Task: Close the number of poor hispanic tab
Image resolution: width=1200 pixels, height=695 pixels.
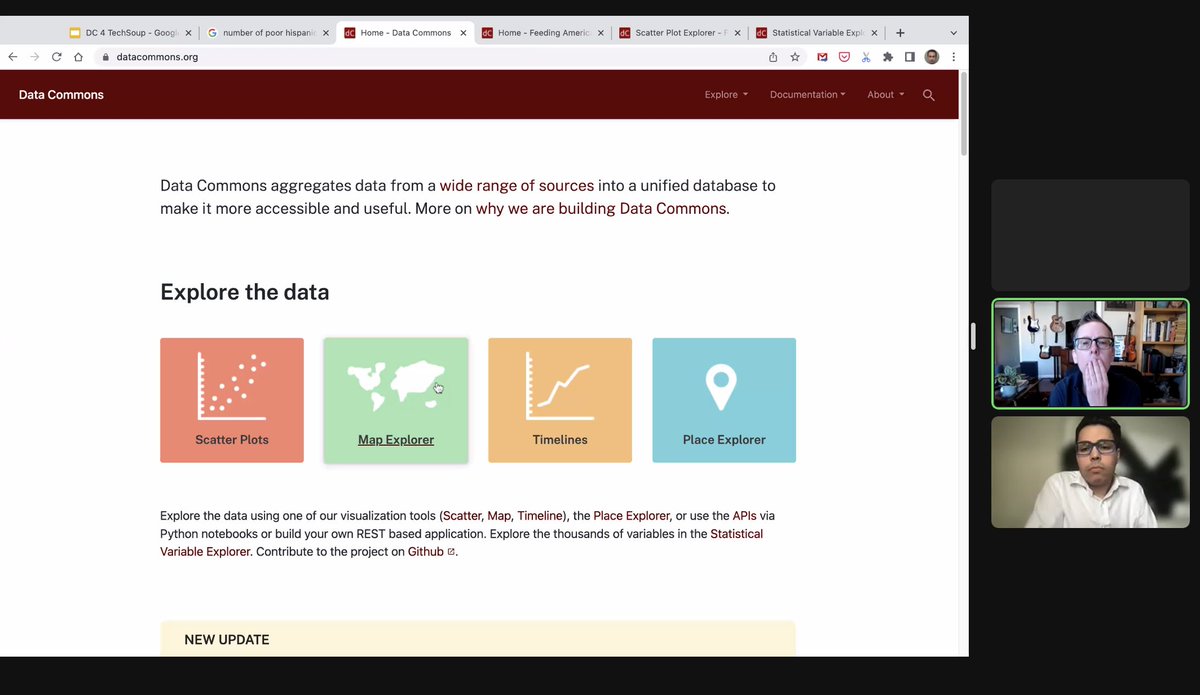Action: [x=325, y=33]
